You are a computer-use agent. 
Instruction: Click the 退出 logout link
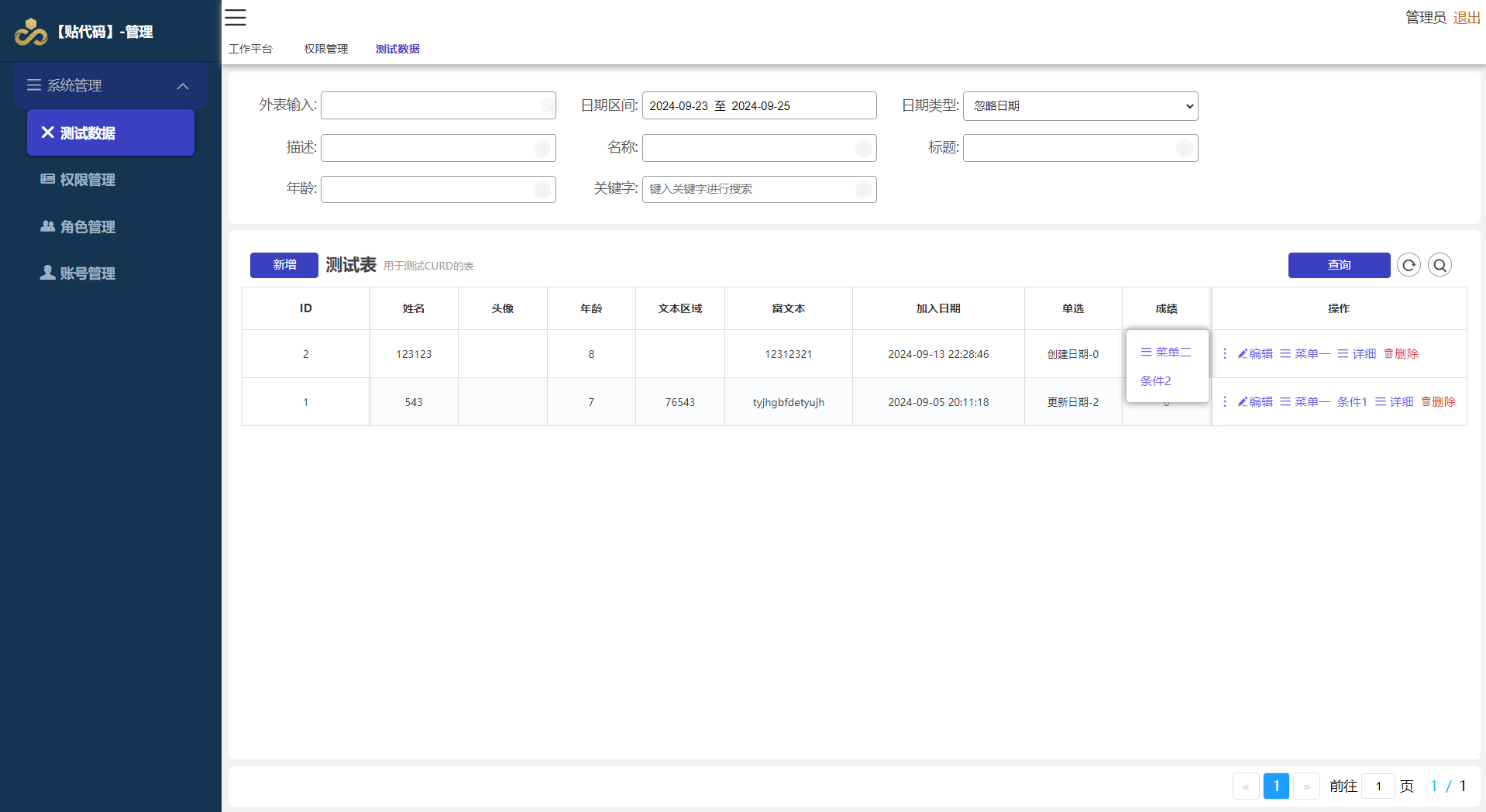tap(1466, 18)
